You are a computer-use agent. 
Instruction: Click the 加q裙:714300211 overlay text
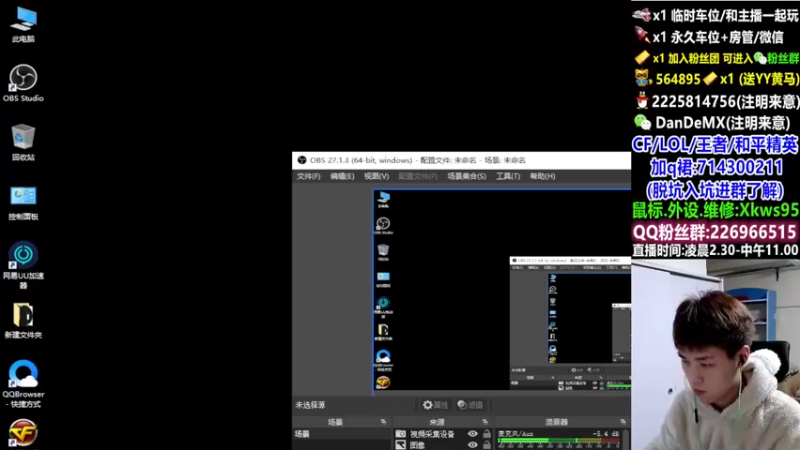(716, 167)
